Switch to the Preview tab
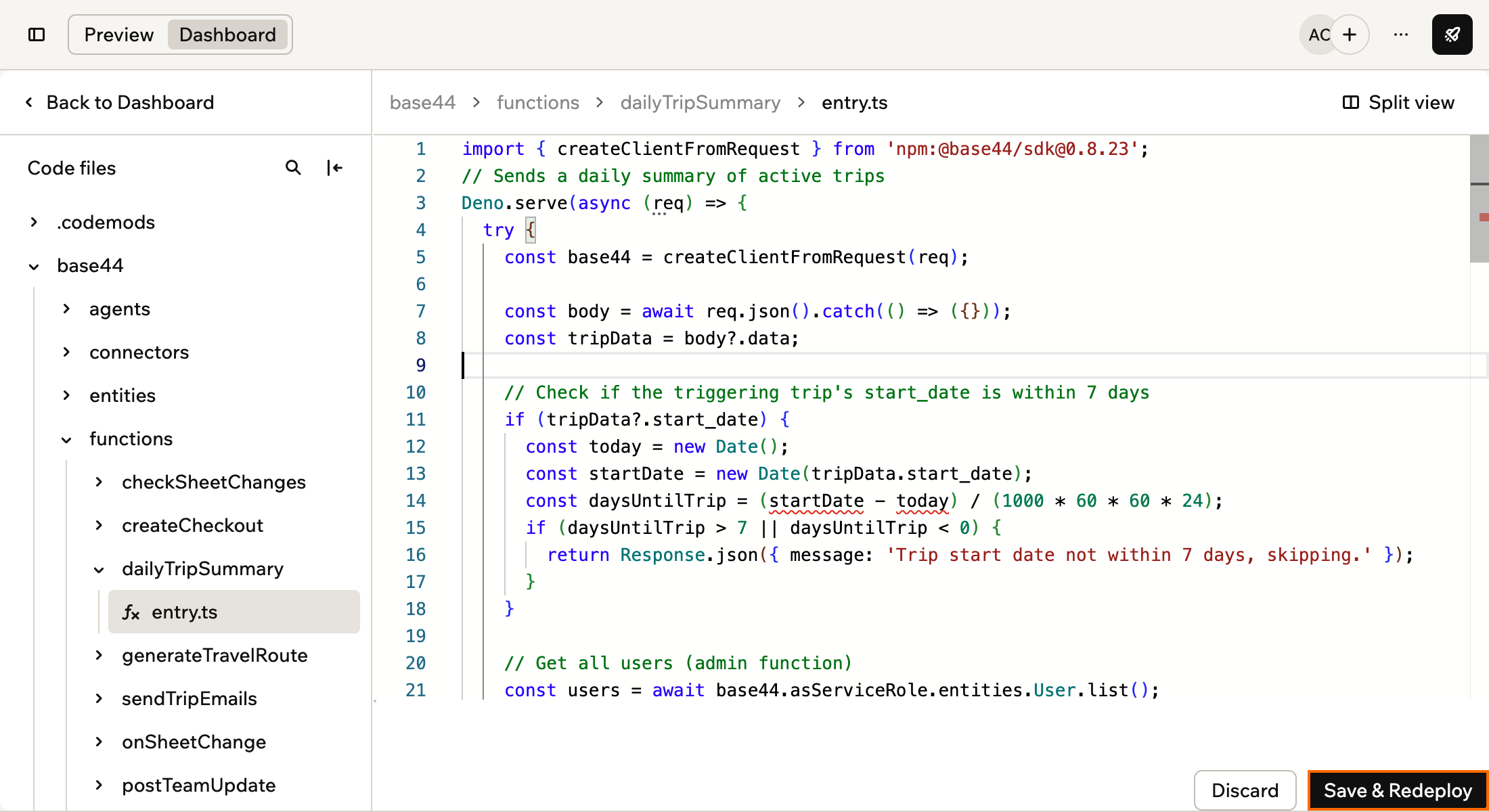 [119, 35]
